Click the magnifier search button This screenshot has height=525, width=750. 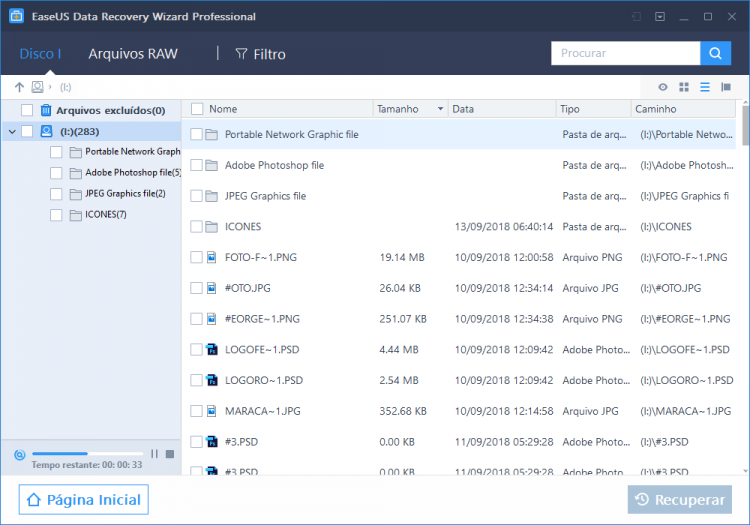[x=715, y=53]
